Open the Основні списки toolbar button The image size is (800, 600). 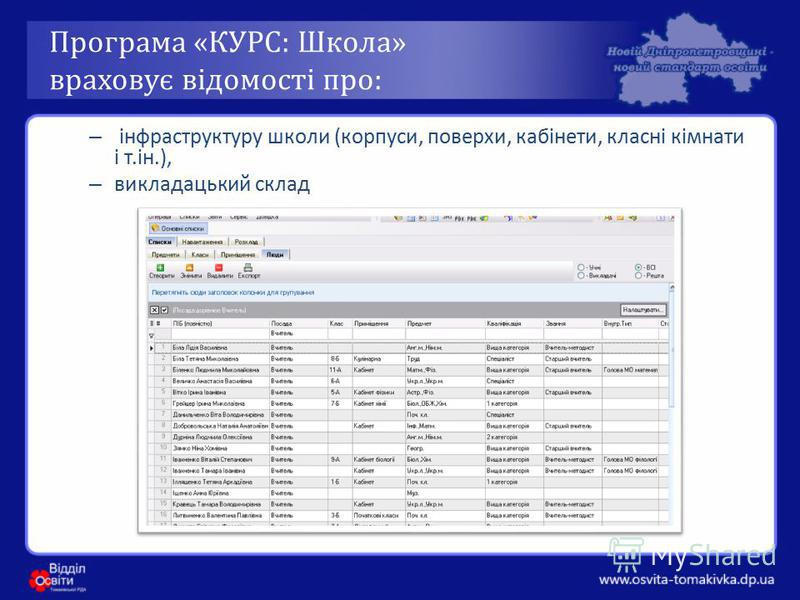pos(178,229)
